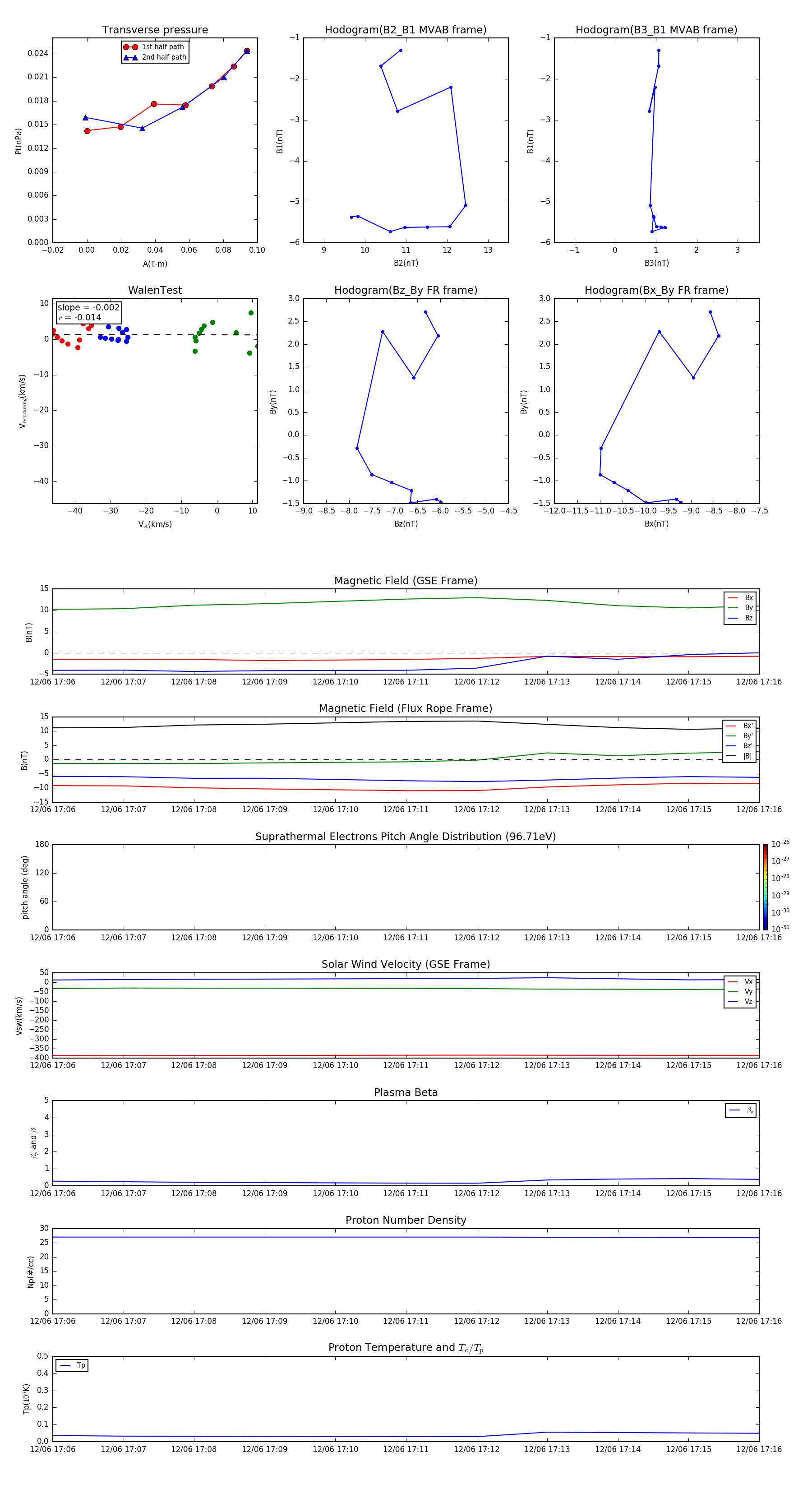The image size is (812, 1489).
Task: Click the "Transverse pressure" plot title
Action: click(155, 30)
